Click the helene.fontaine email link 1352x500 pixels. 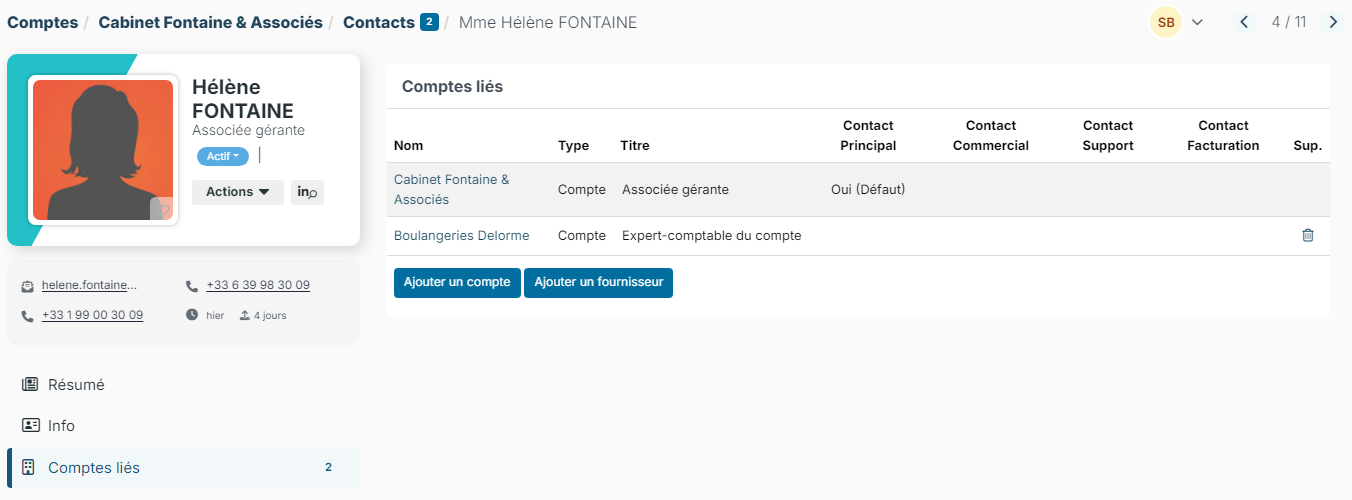(89, 286)
